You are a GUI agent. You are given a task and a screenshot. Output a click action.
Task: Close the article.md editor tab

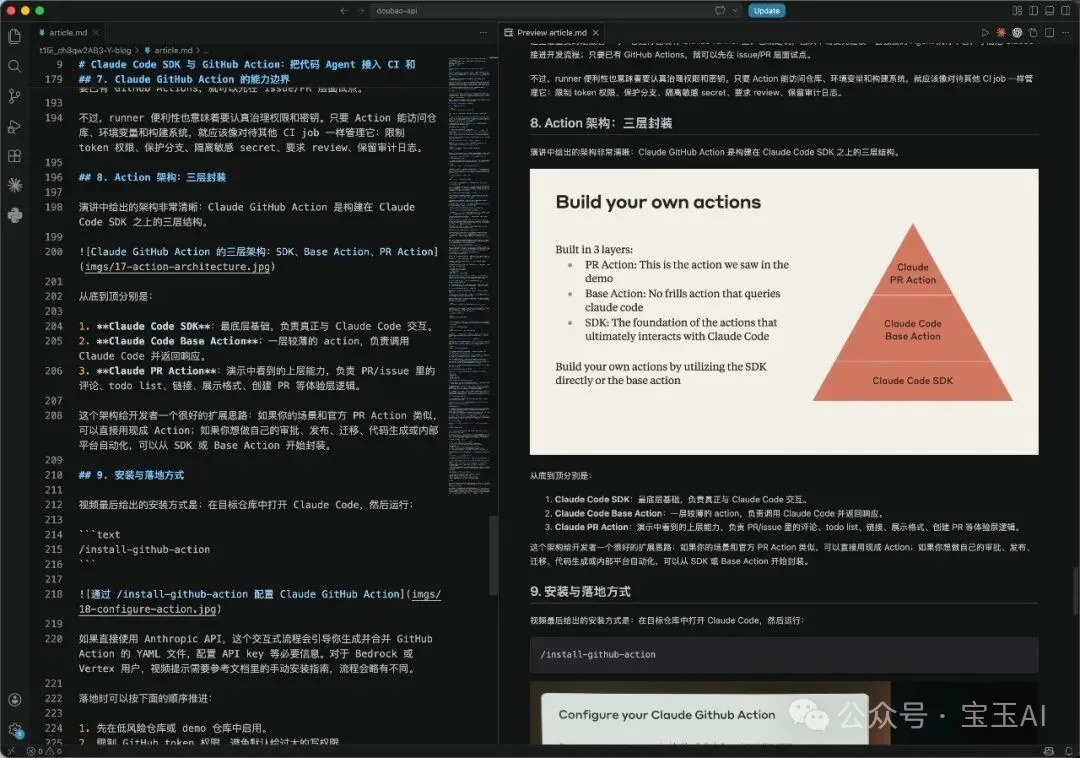click(x=96, y=32)
